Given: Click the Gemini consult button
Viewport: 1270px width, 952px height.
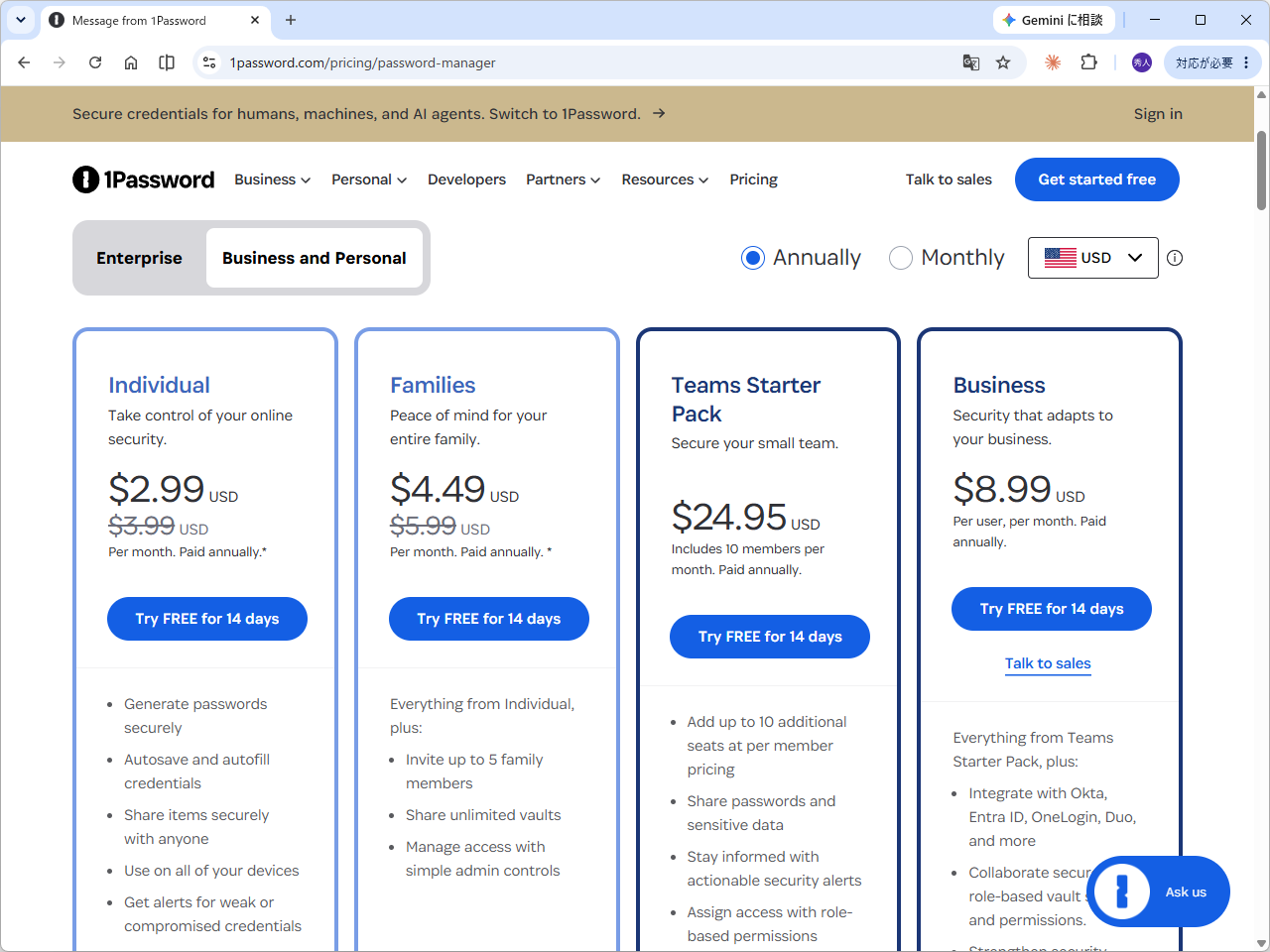Looking at the screenshot, I should (1055, 20).
